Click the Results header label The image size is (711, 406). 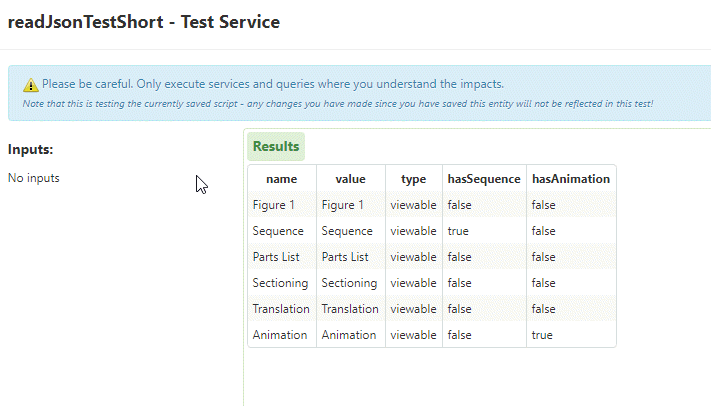pos(276,146)
